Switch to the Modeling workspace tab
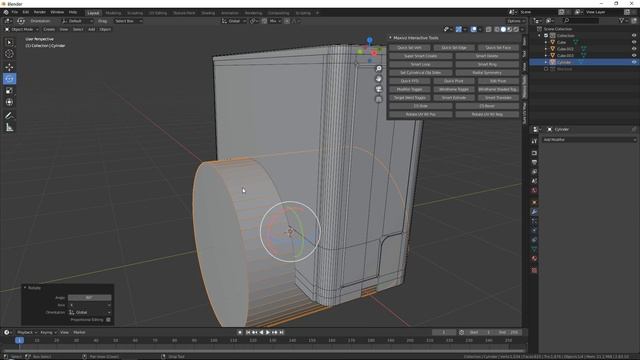 tap(113, 13)
